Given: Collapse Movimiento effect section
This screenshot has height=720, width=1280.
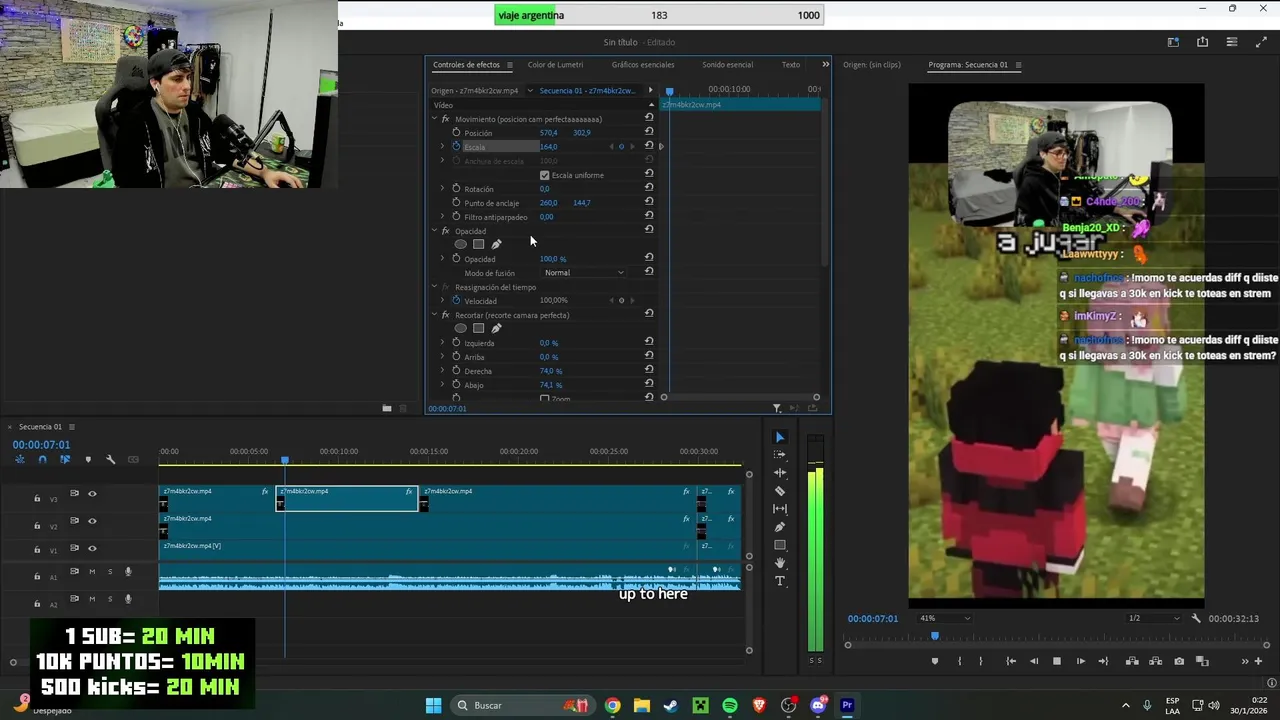Looking at the screenshot, I should [x=435, y=119].
